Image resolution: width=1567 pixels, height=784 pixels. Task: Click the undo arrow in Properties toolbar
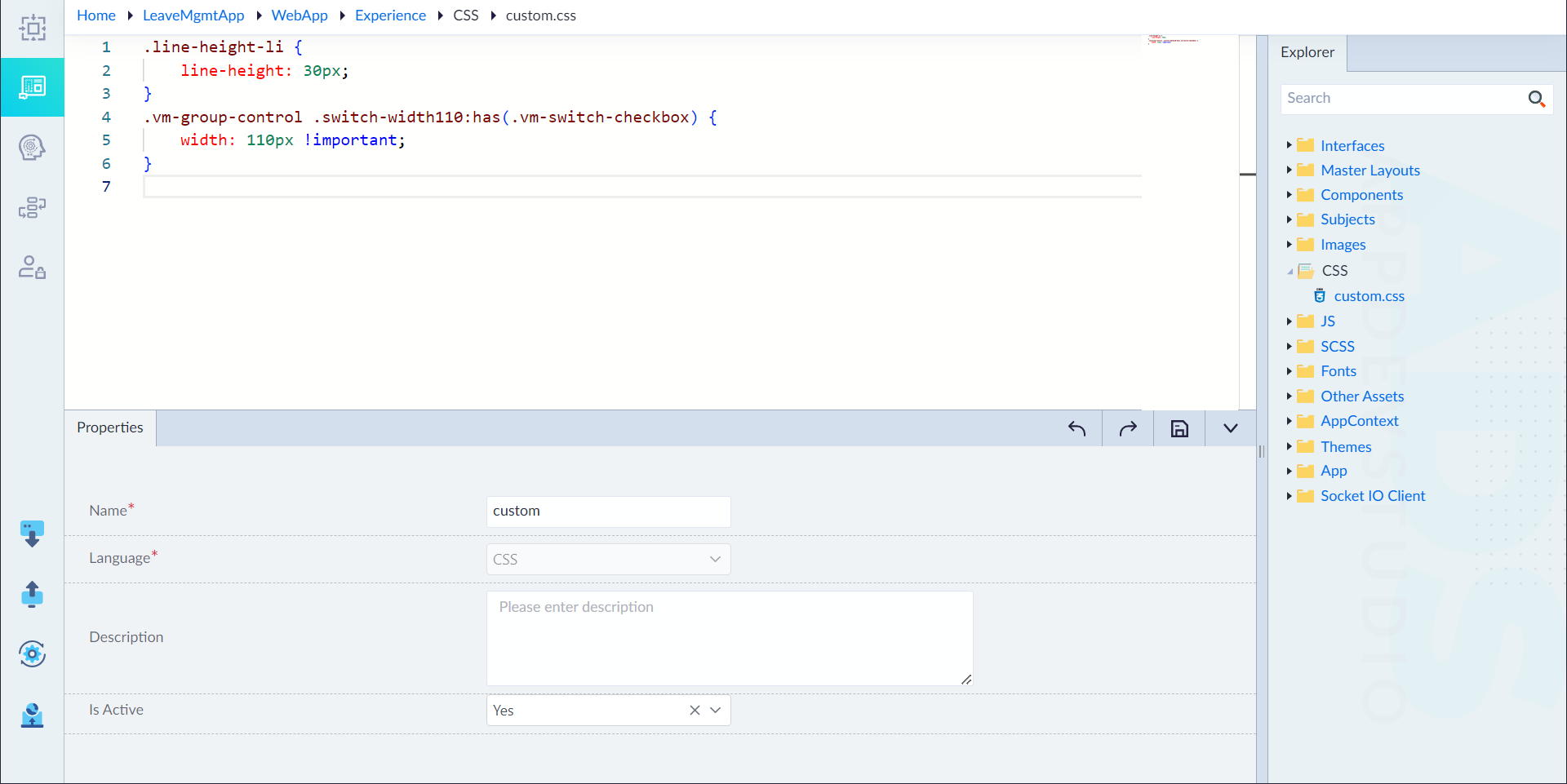tap(1076, 428)
